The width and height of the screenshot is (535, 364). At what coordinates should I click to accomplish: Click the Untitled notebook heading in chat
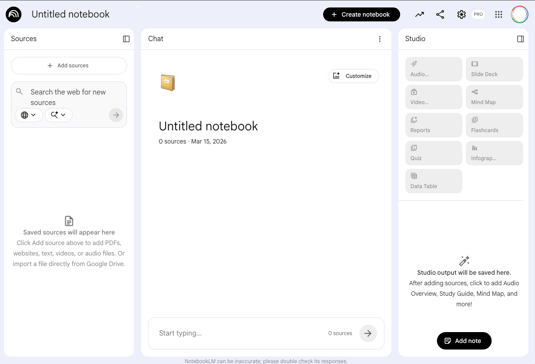point(208,126)
